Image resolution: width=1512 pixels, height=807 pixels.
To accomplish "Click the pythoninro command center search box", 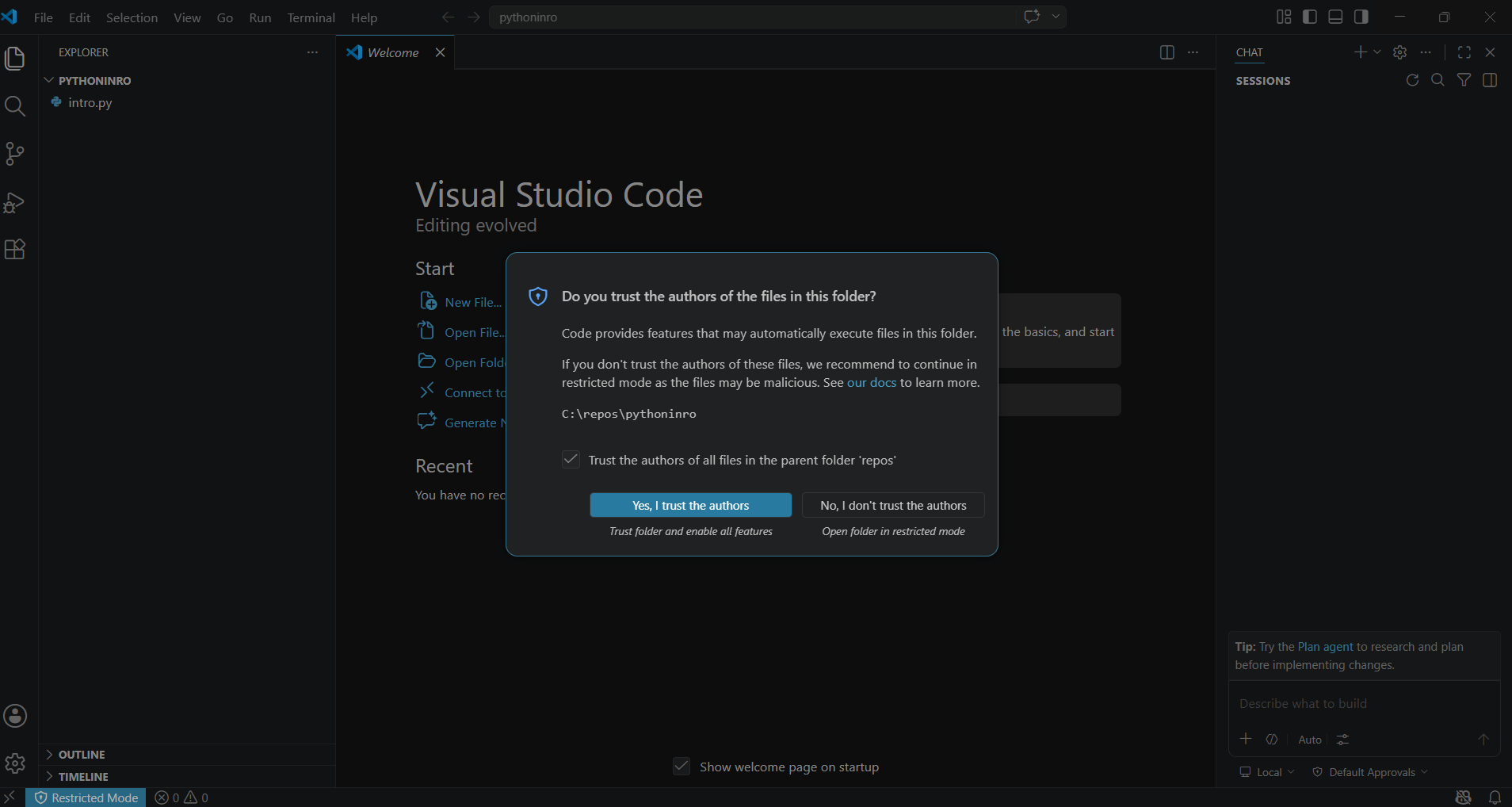I will [x=753, y=17].
